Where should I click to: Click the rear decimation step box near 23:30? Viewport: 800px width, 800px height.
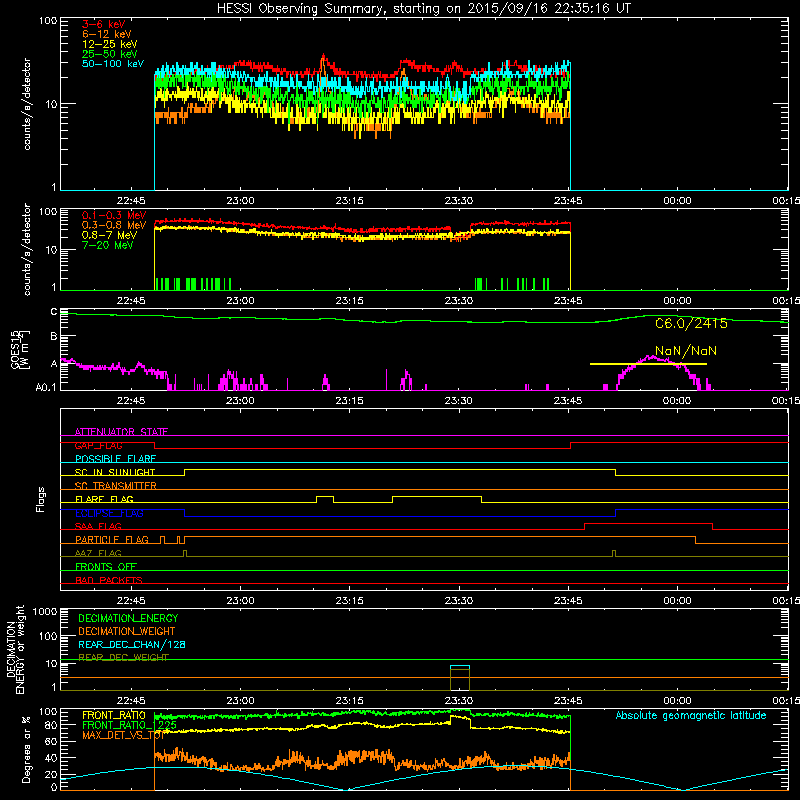coord(460,678)
